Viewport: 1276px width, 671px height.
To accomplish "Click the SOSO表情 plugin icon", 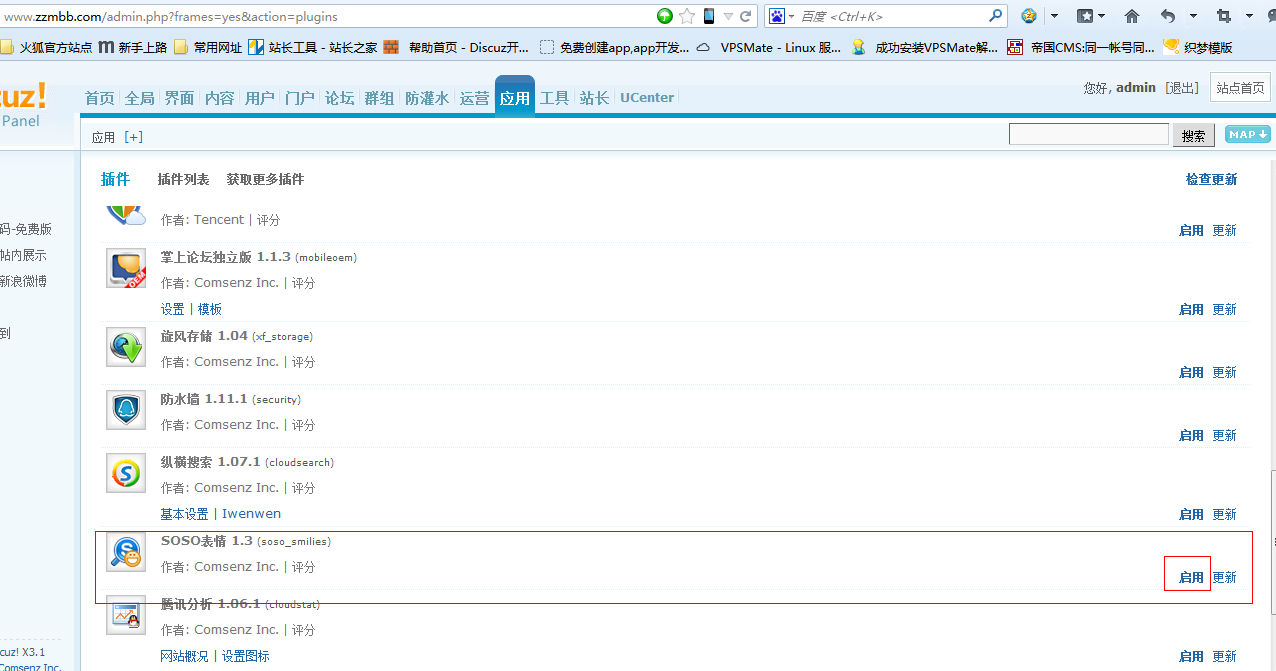I will tap(126, 552).
